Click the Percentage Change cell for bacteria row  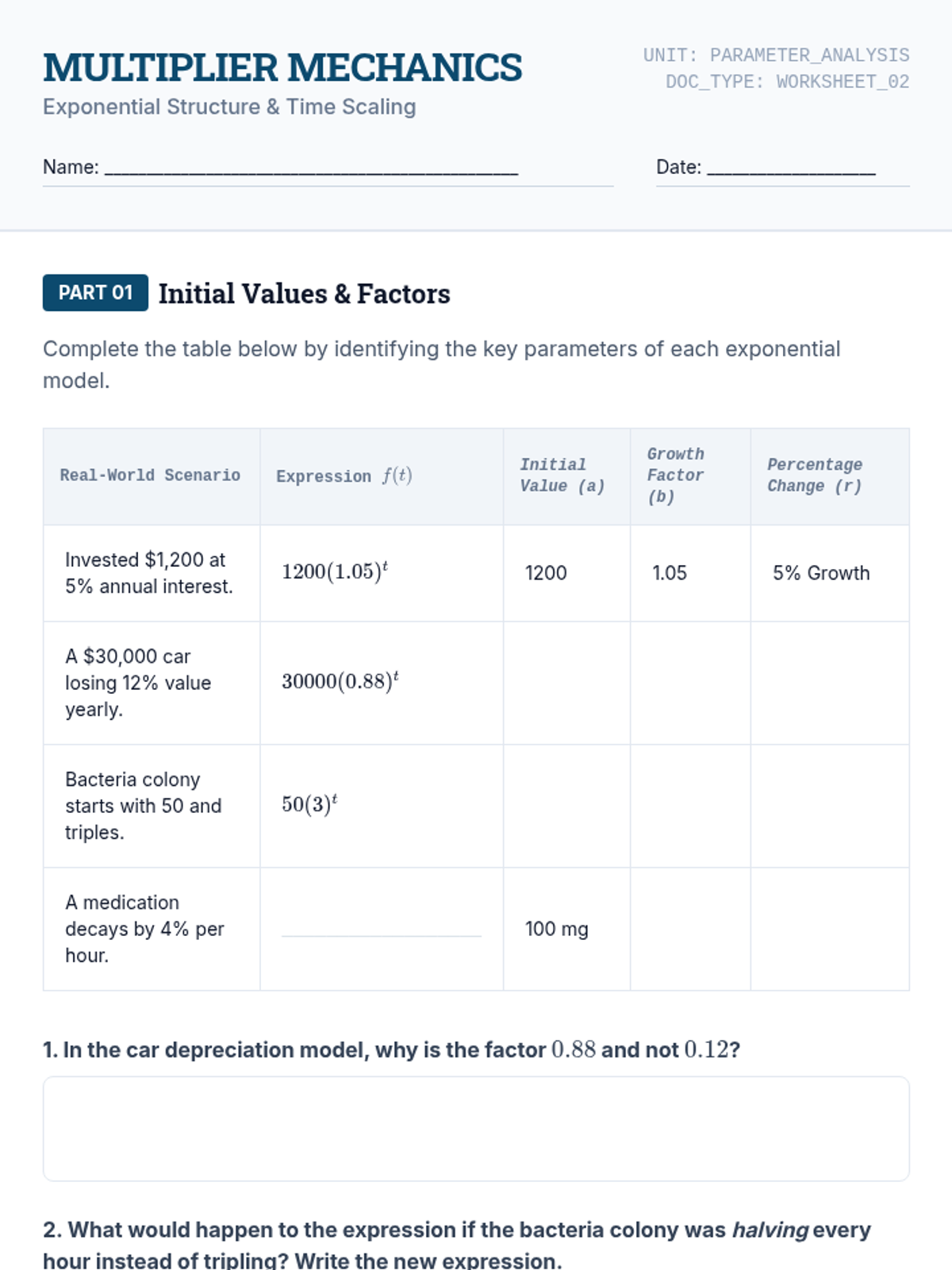[x=830, y=806]
